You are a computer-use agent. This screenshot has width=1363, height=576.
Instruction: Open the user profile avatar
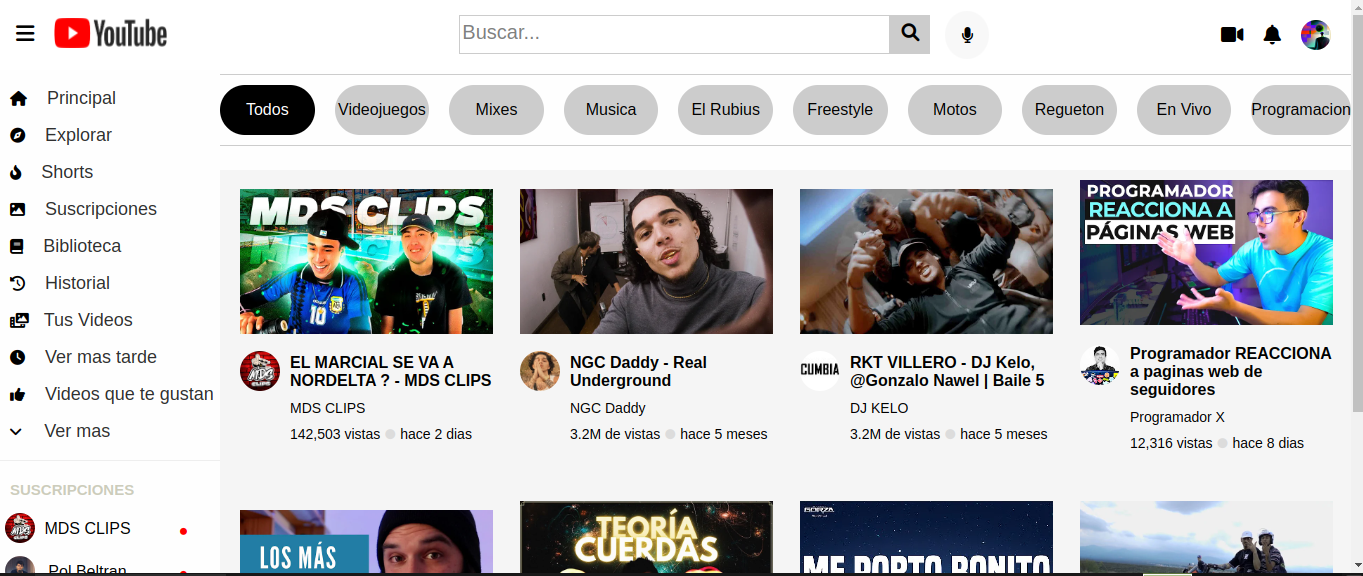tap(1315, 35)
